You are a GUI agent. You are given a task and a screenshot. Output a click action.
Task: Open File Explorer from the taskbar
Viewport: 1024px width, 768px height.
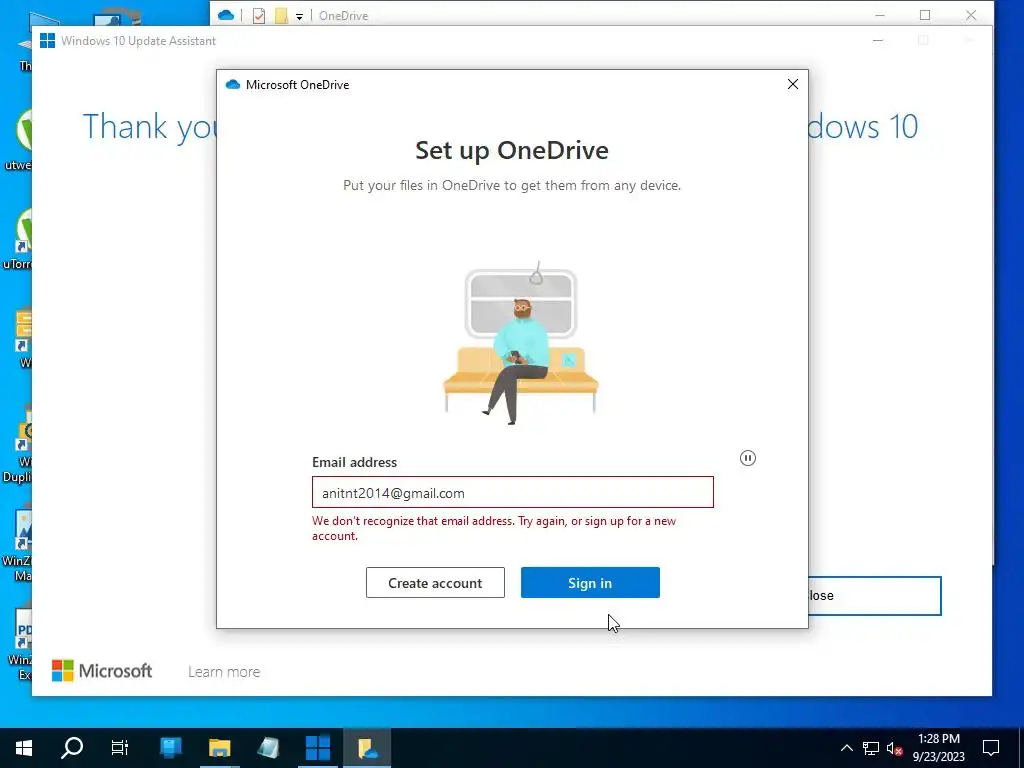click(220, 748)
